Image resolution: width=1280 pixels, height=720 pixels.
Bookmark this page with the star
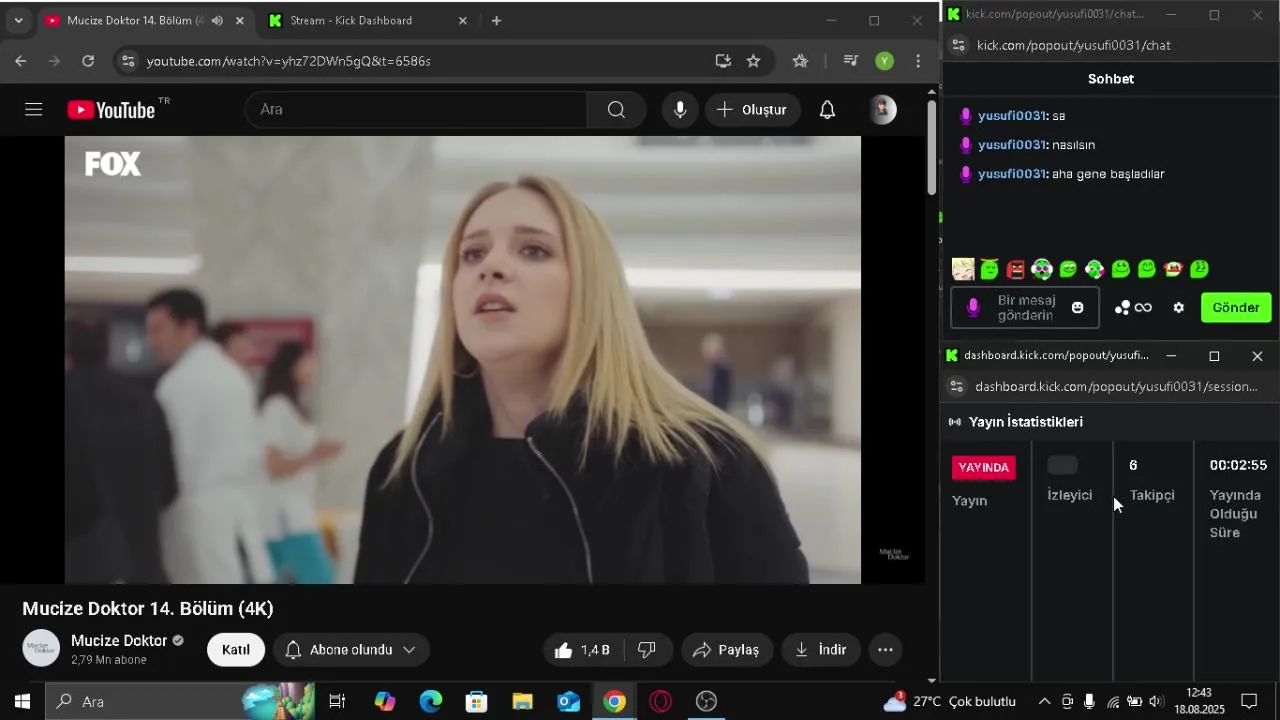pos(754,61)
